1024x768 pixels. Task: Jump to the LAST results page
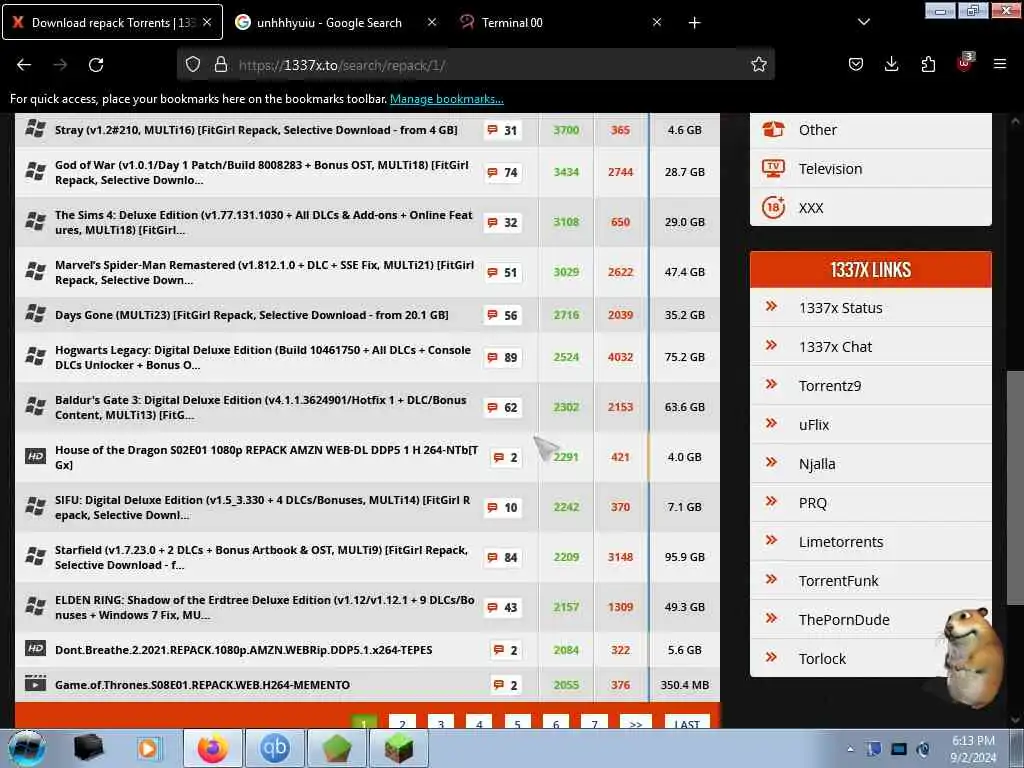[686, 722]
